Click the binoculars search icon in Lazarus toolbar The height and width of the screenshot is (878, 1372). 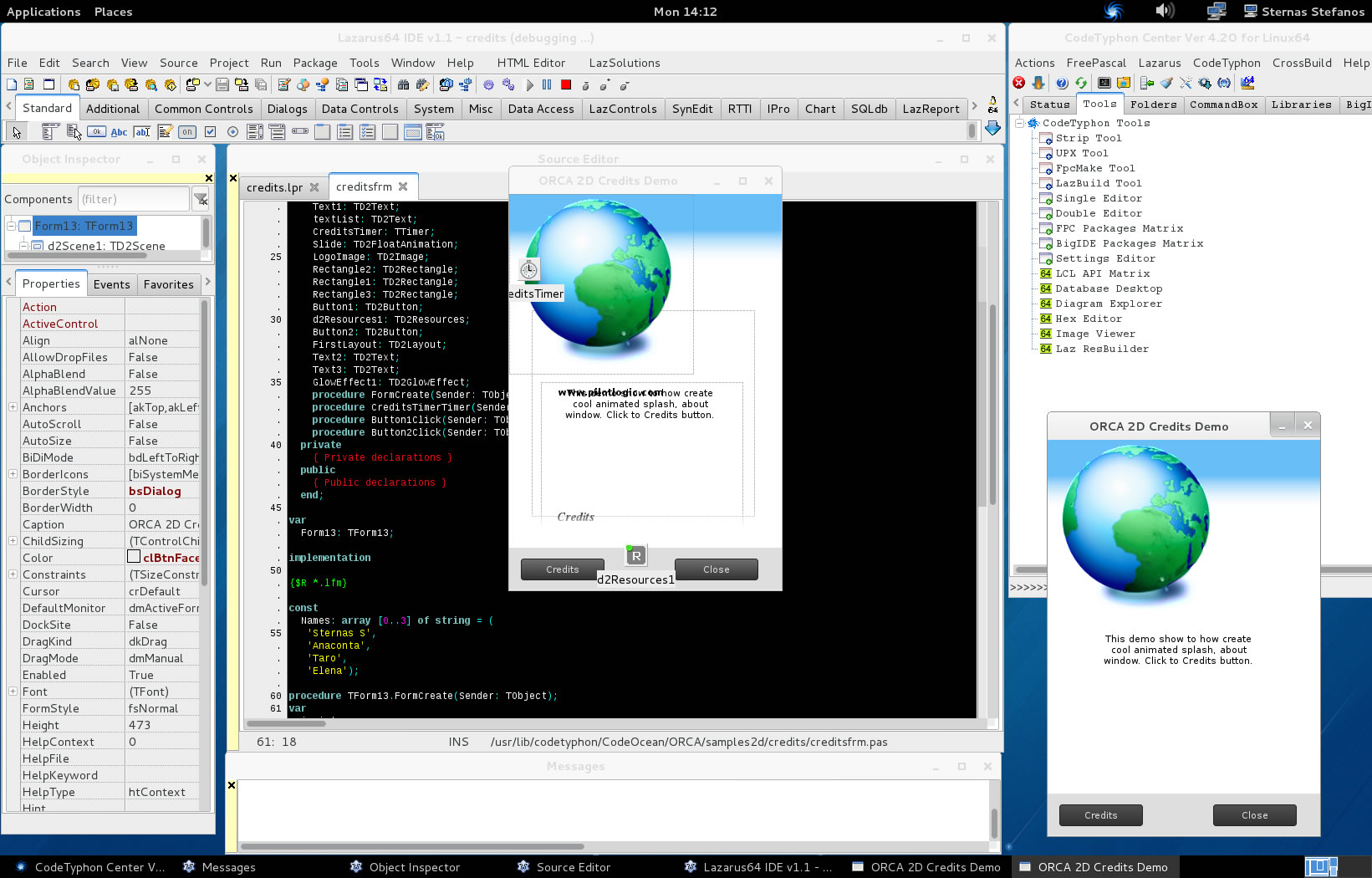[404, 84]
